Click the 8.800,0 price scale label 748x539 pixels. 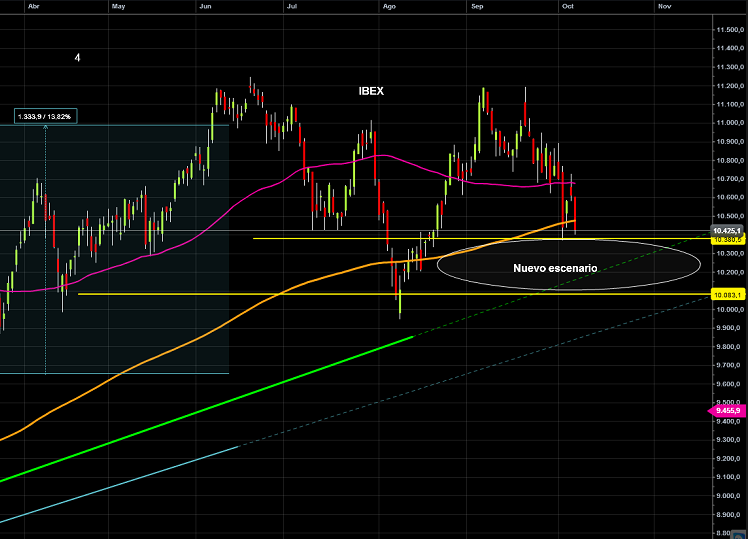727,515
